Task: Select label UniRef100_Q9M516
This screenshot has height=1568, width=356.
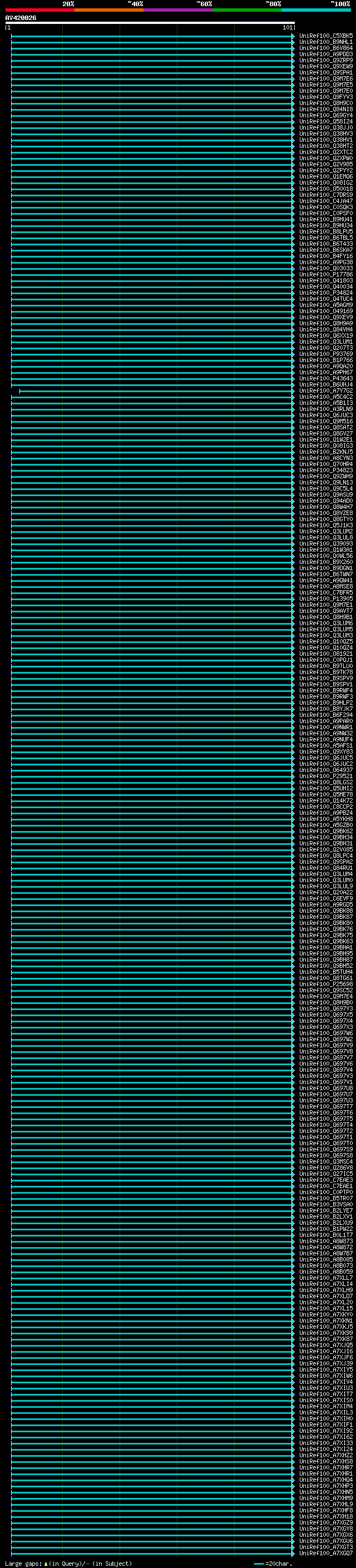Action: click(x=326, y=421)
